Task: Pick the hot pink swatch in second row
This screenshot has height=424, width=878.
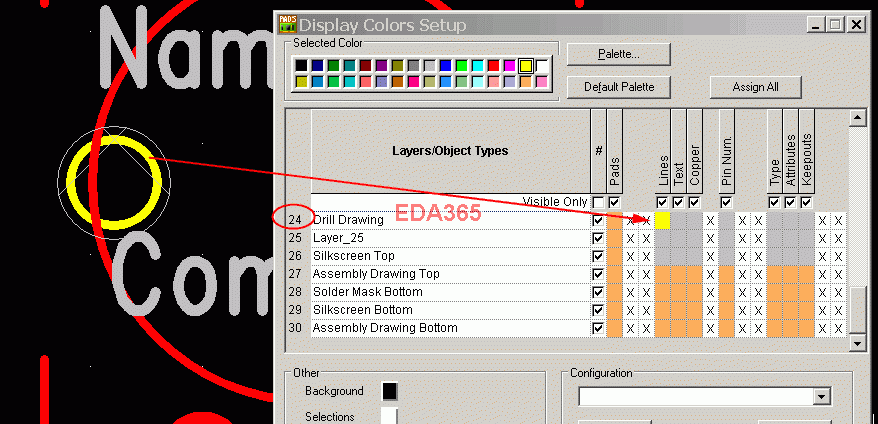Action: pos(414,82)
